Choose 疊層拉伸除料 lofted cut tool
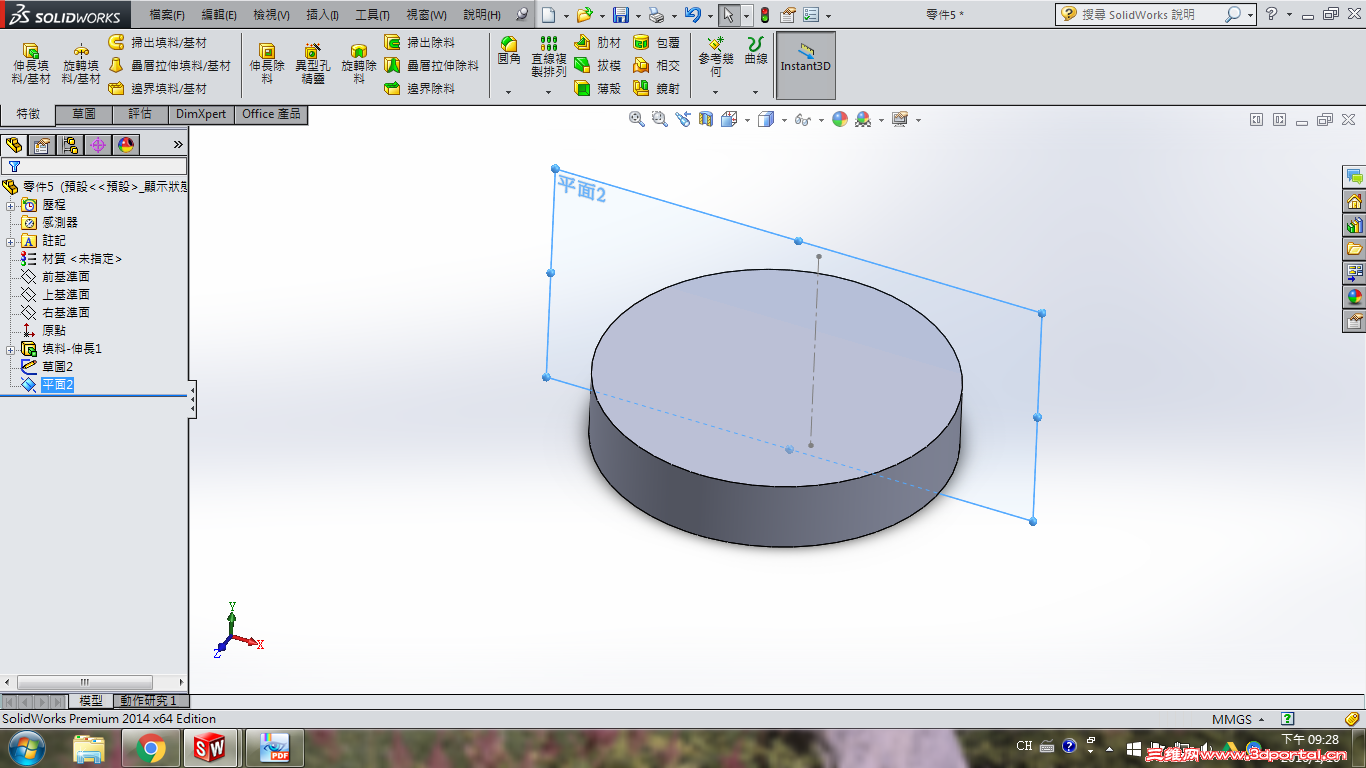This screenshot has width=1366, height=768. [x=431, y=66]
